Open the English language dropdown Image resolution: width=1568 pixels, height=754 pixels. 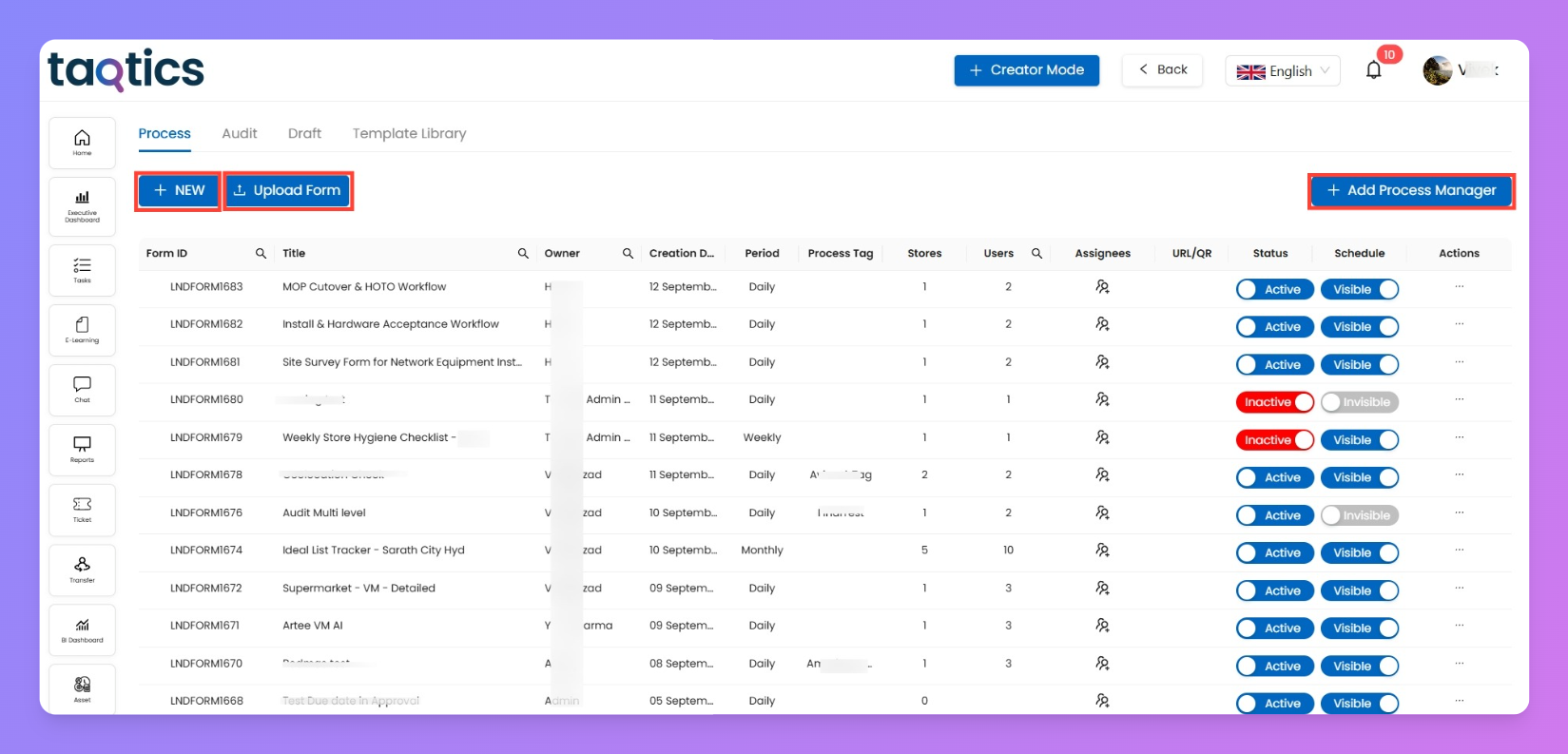click(1282, 71)
